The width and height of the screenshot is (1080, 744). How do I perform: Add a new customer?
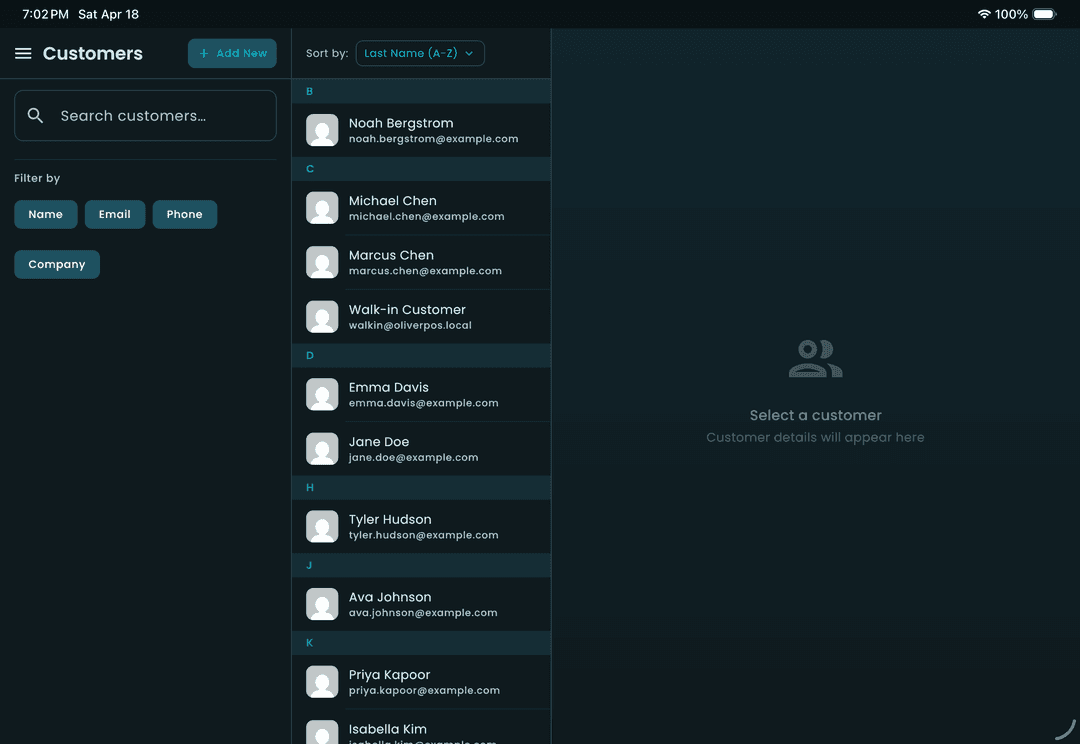(232, 53)
